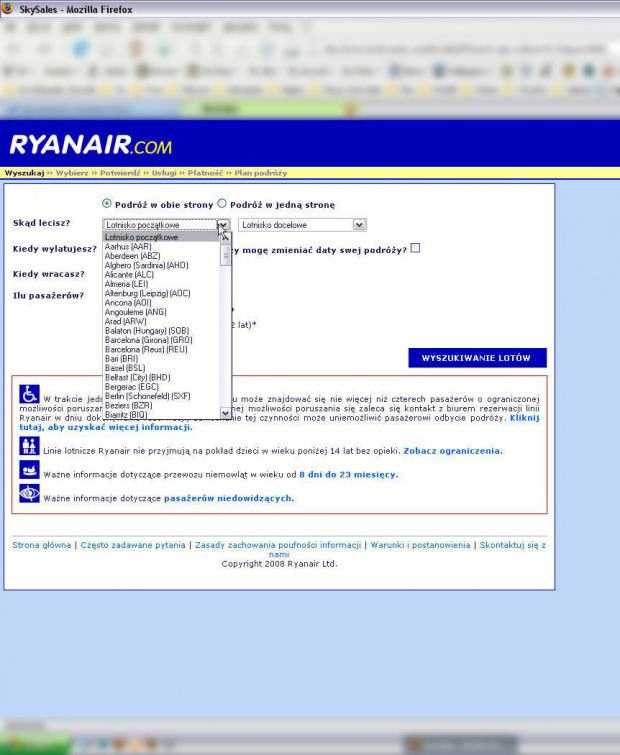Select round trip 'Podróż w obie strony'
Viewport: 620px width, 755px height.
pos(107,204)
